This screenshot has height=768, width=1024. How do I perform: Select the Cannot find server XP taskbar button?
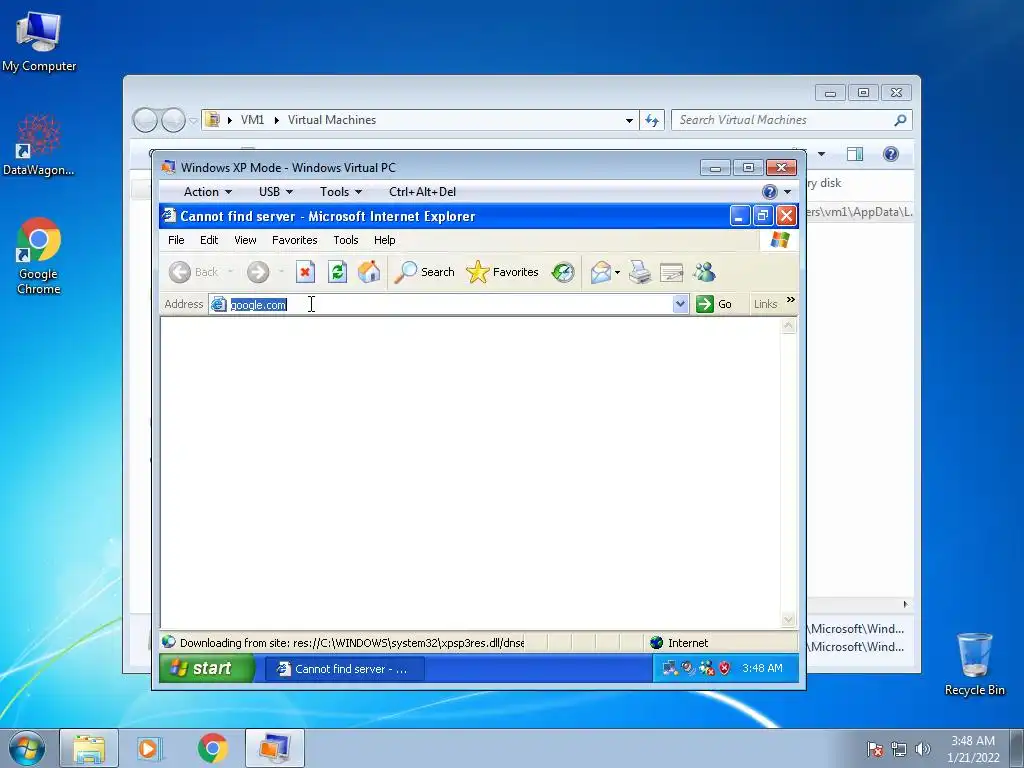(x=345, y=669)
